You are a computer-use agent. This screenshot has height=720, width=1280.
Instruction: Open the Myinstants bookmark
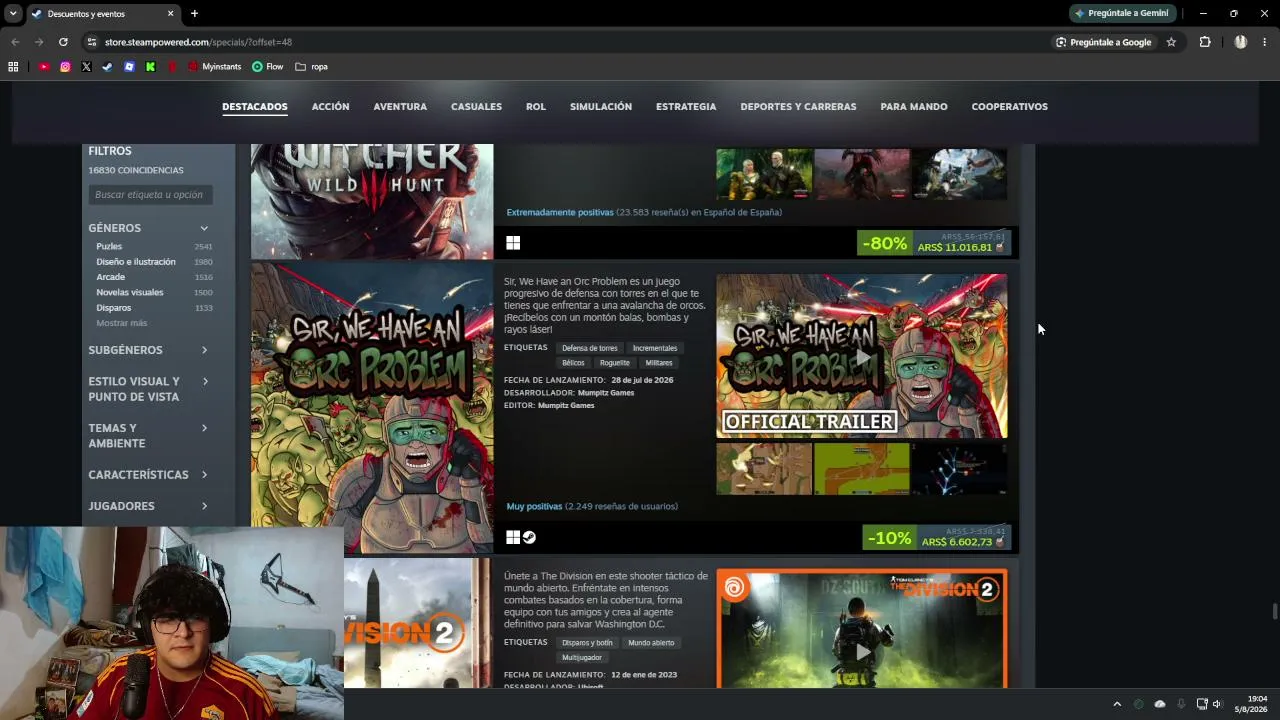point(215,67)
